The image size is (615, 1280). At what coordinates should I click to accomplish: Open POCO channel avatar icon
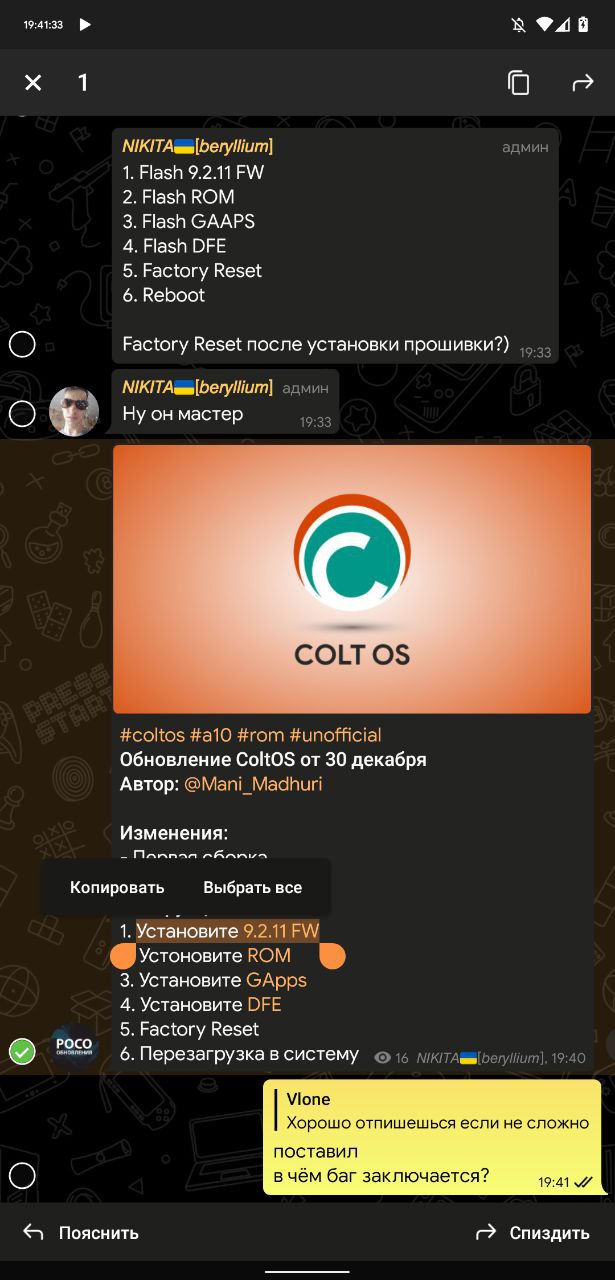(74, 1046)
